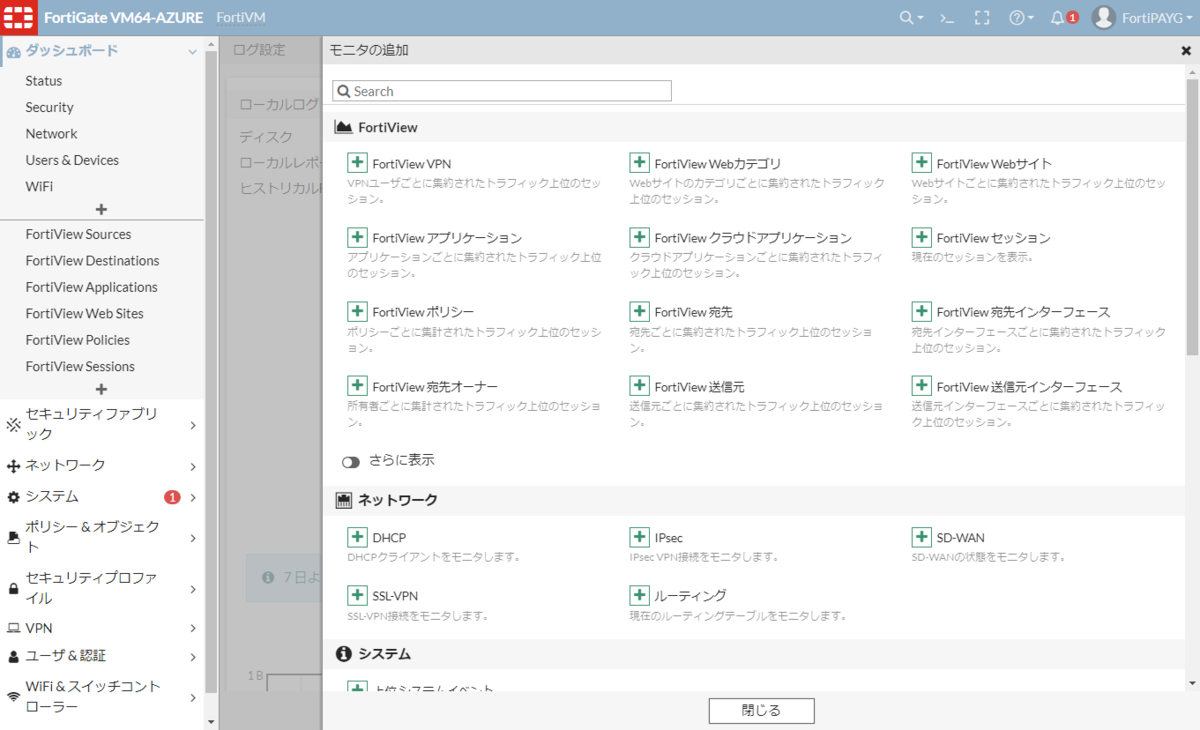Add FortiView 宛先オーナー plus icon
This screenshot has height=730, width=1200.
click(x=357, y=386)
